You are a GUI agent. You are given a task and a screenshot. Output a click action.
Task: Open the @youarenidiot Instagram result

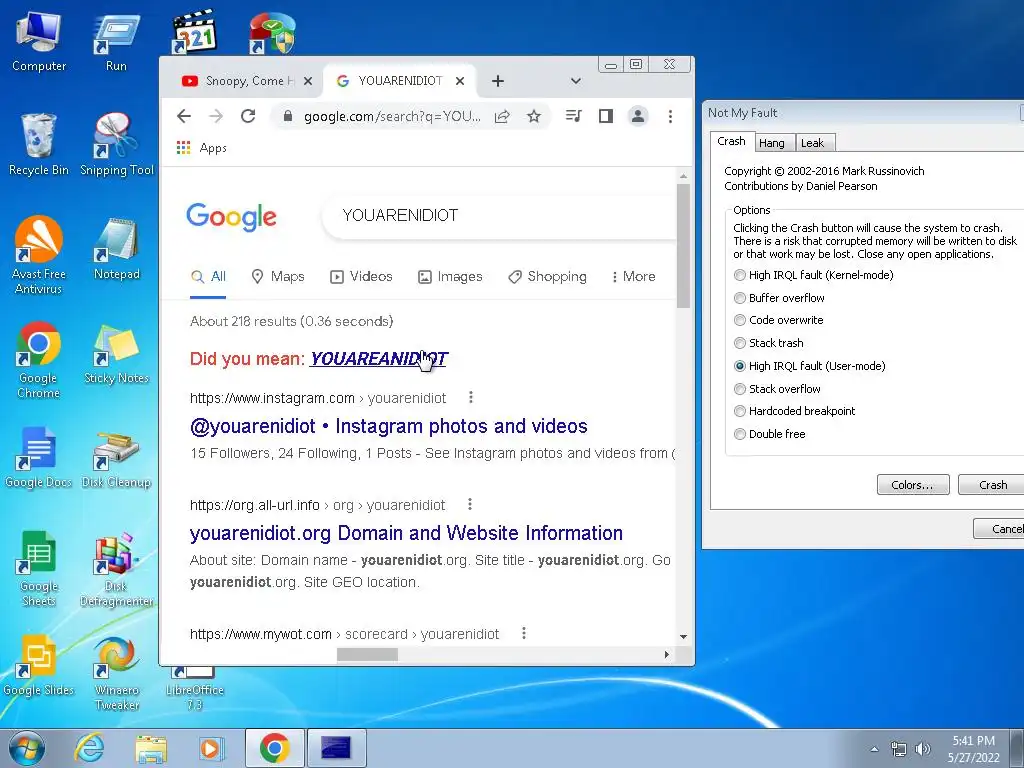[389, 426]
